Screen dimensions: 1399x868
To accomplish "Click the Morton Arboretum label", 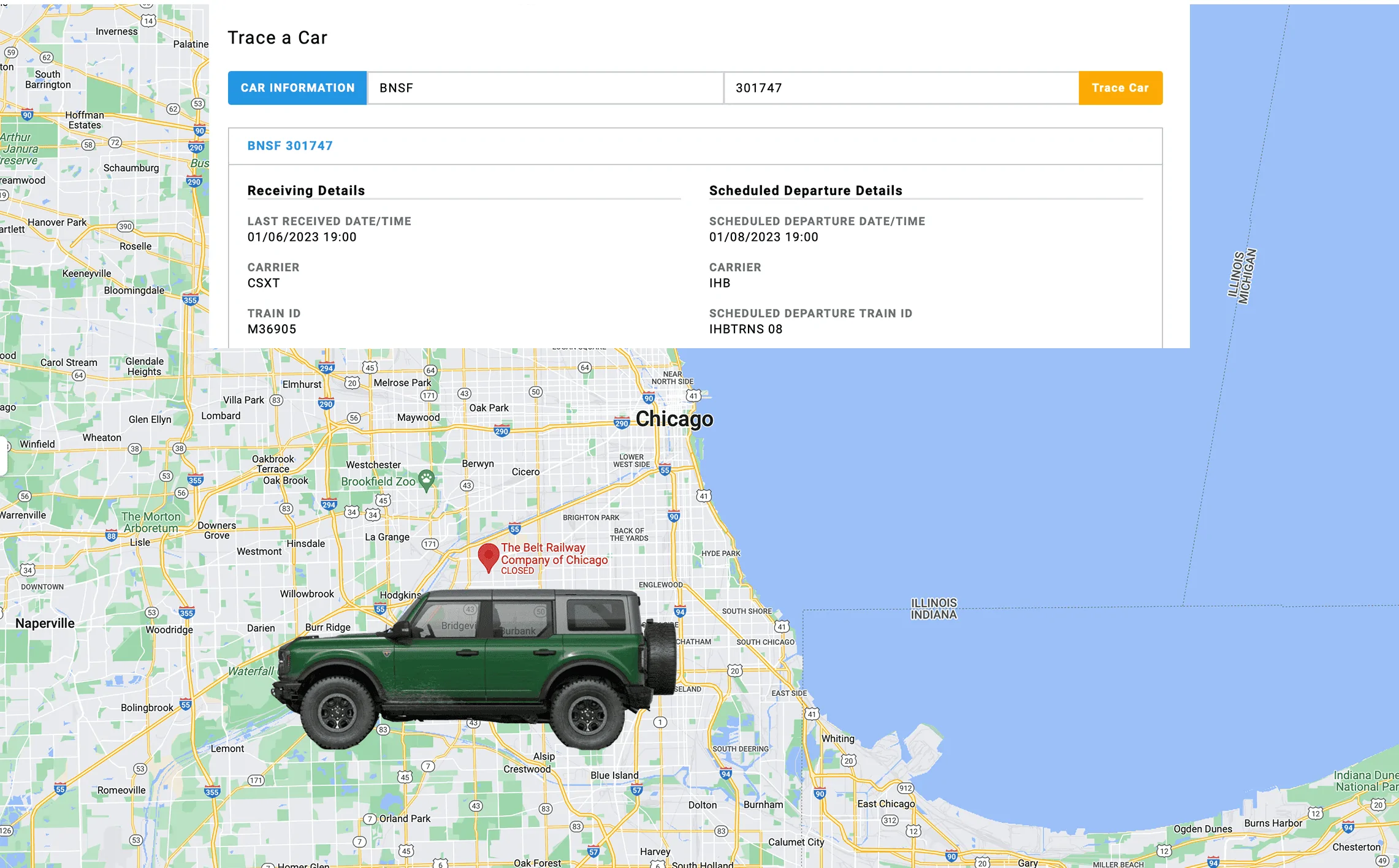I will [150, 522].
